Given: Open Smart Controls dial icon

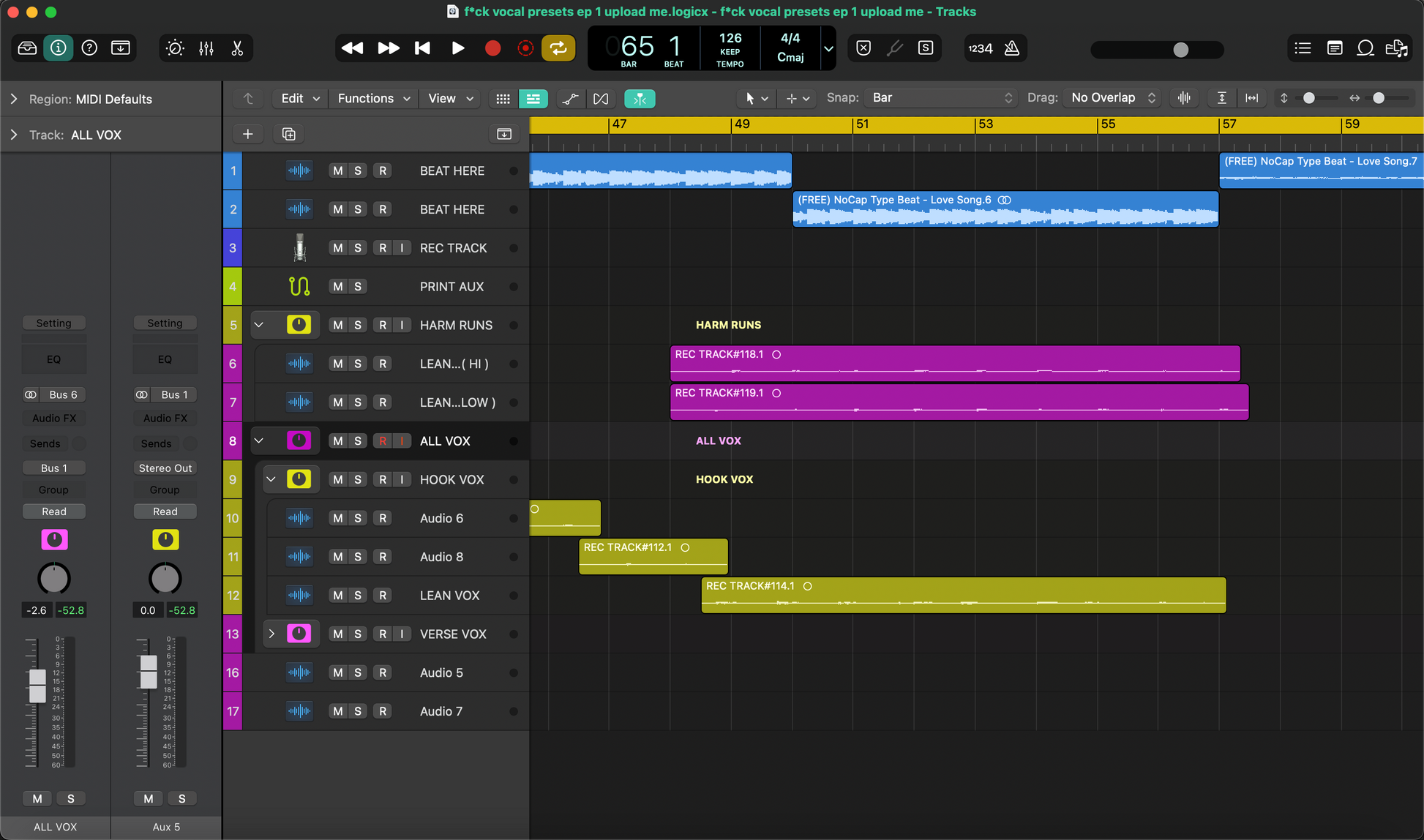Looking at the screenshot, I should (x=175, y=48).
